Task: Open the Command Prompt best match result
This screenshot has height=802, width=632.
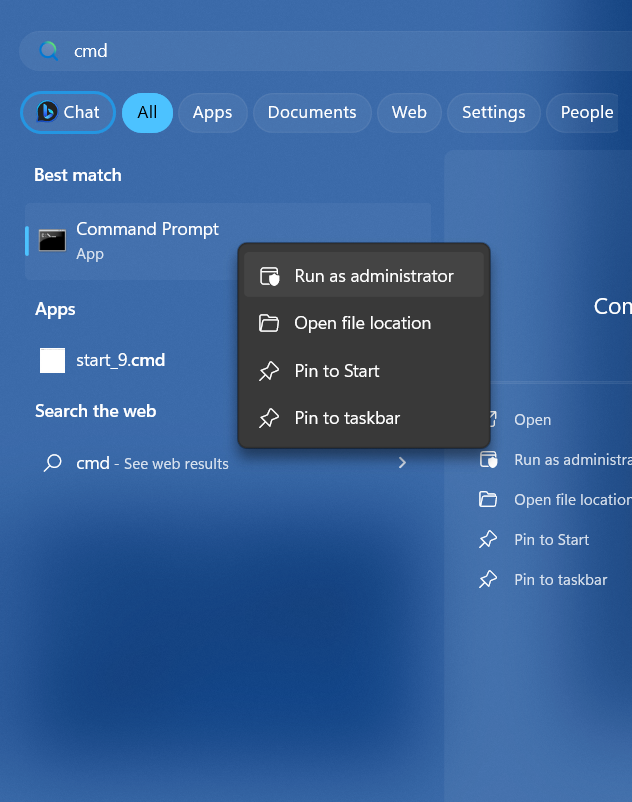Action: click(x=228, y=241)
